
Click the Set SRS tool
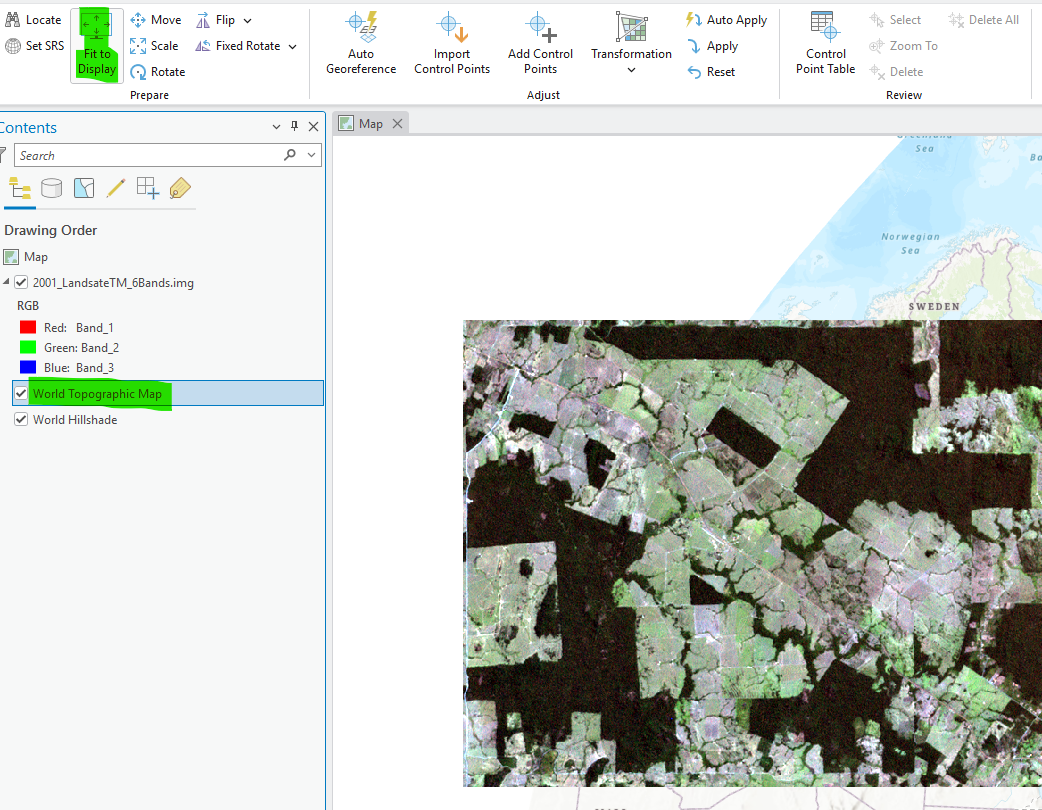tap(35, 45)
